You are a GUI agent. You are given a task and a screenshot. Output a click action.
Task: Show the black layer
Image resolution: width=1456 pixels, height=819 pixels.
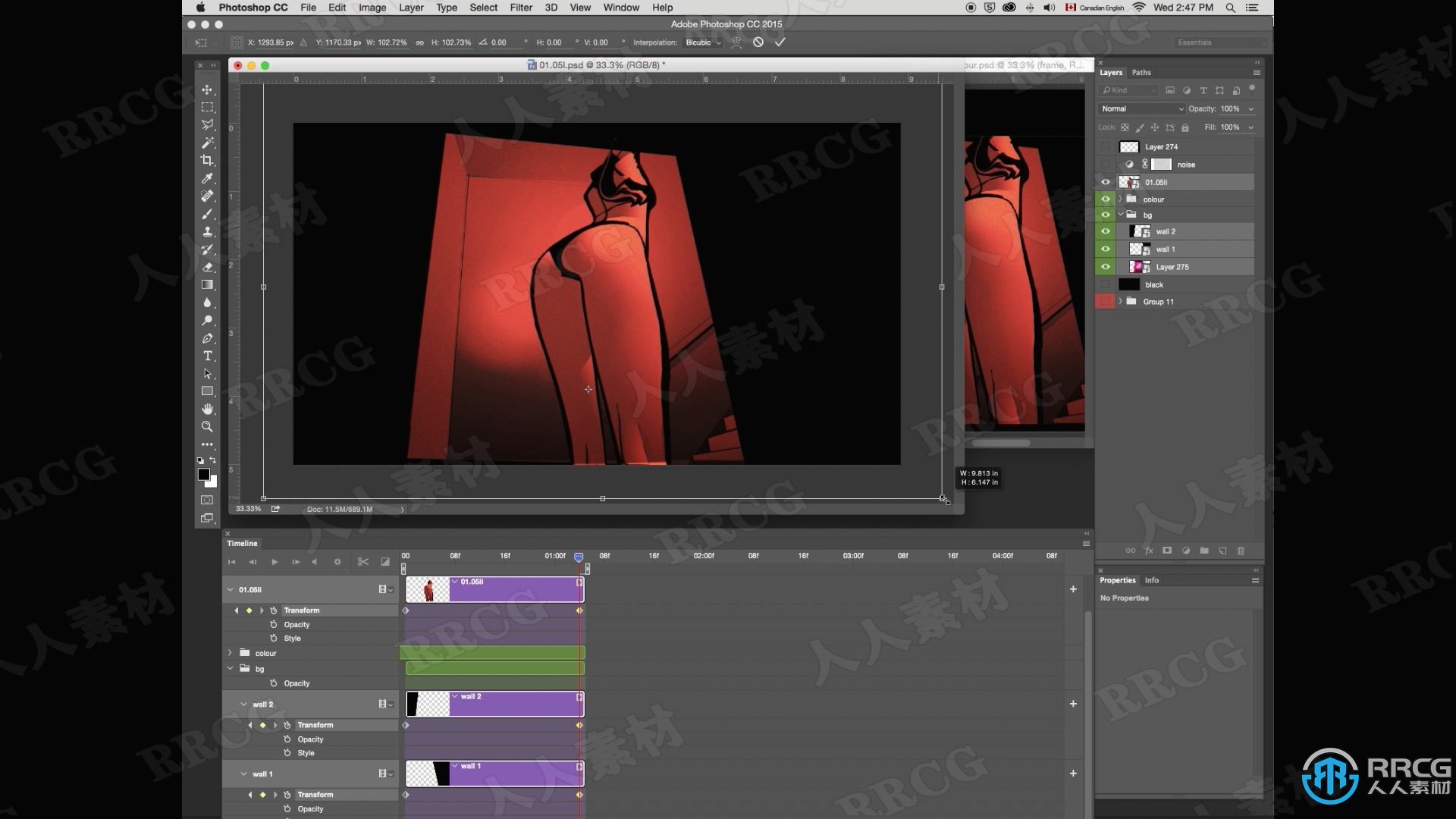[1105, 284]
